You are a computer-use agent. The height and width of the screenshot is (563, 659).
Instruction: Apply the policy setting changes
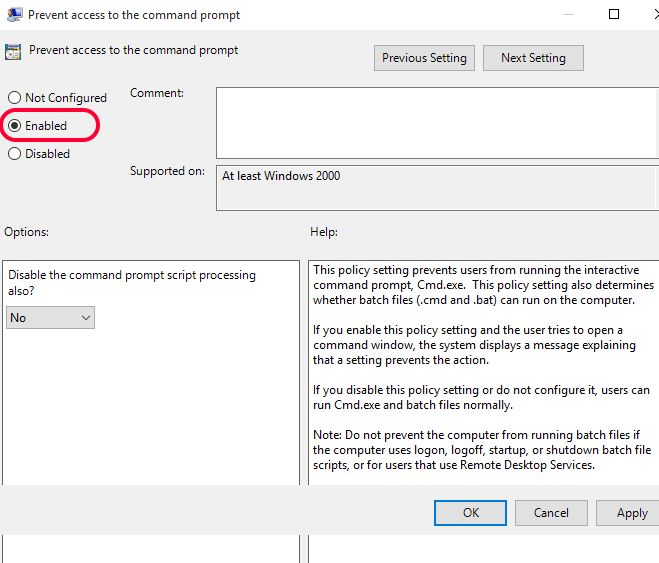(x=631, y=513)
